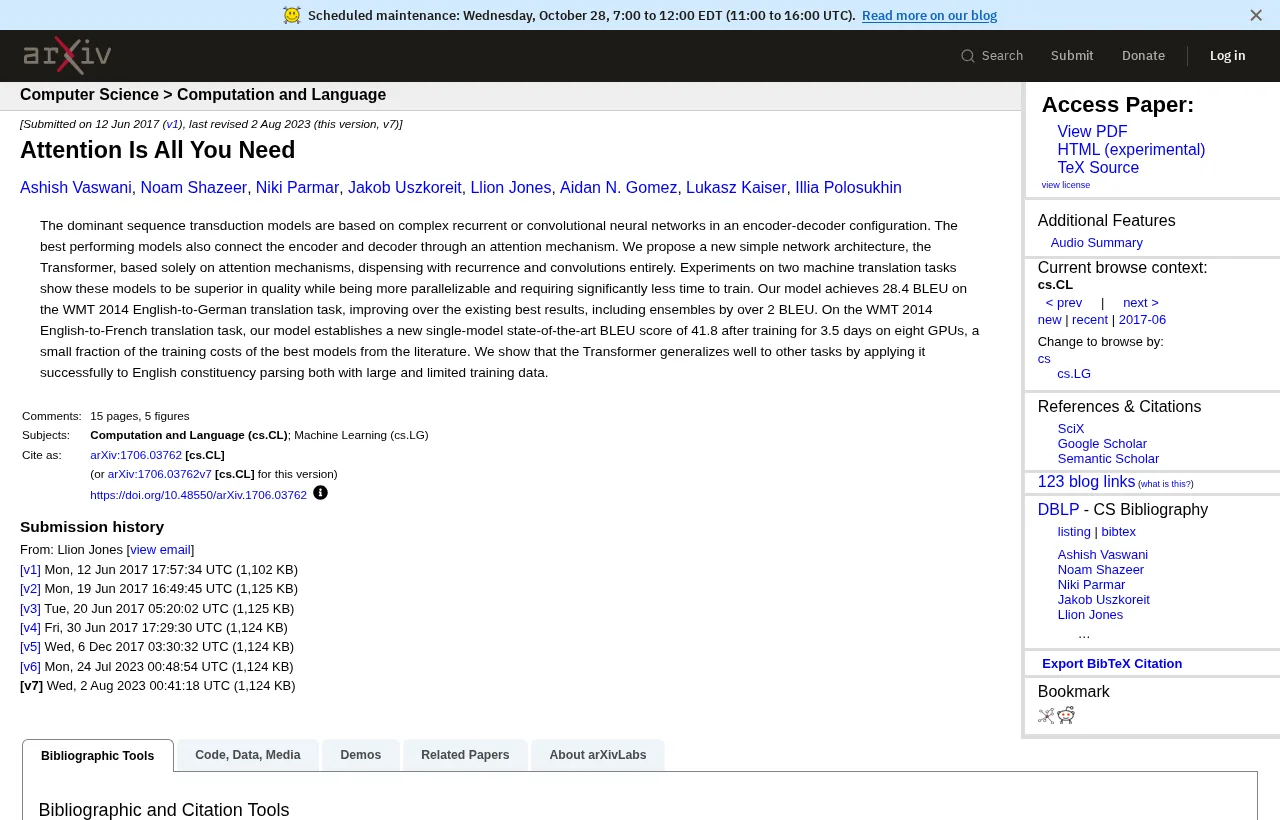Open Read more on our blog link
The width and height of the screenshot is (1280, 820).
[x=929, y=15]
